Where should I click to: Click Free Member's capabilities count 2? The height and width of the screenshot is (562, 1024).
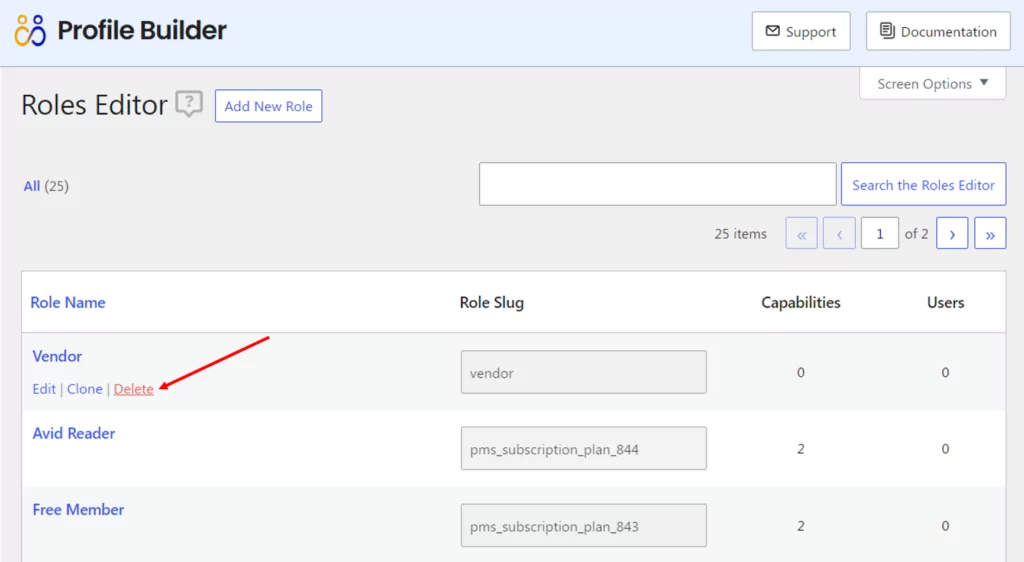pyautogui.click(x=801, y=526)
